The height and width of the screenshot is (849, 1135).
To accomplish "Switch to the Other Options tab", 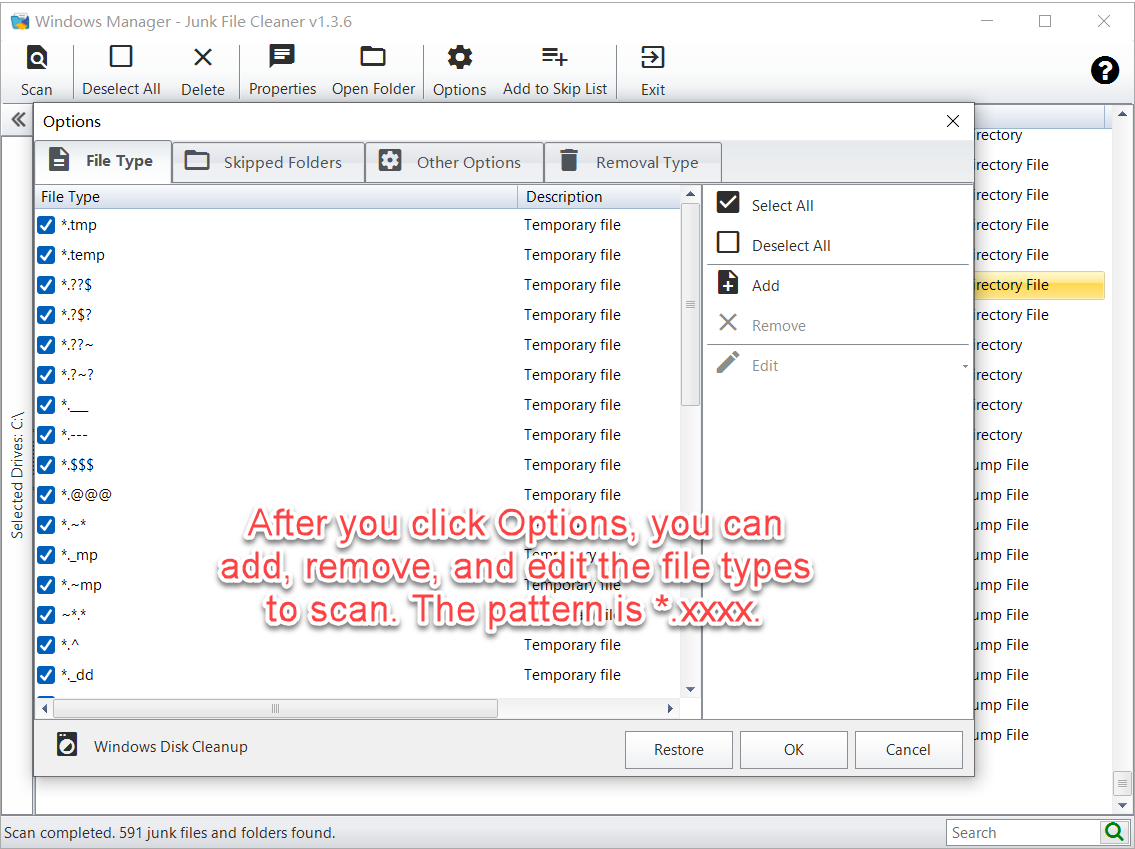I will (454, 162).
